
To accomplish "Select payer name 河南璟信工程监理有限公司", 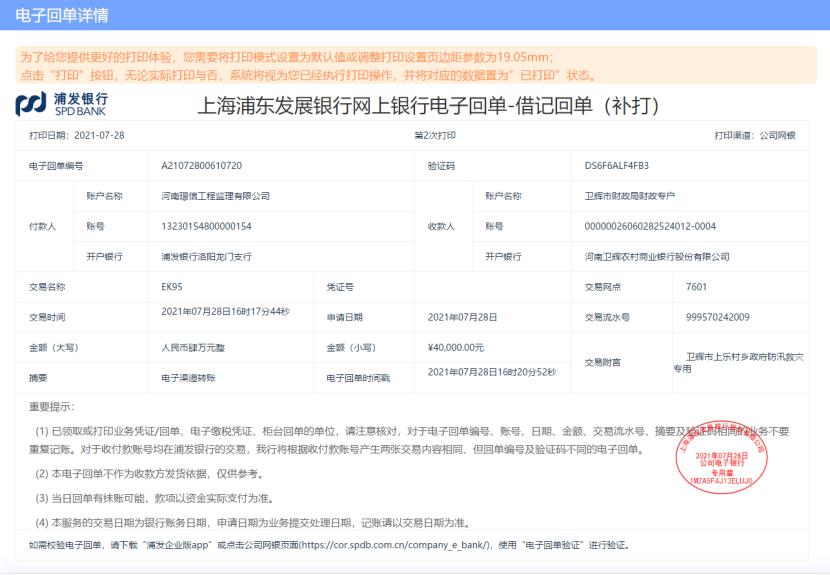I will click(215, 196).
